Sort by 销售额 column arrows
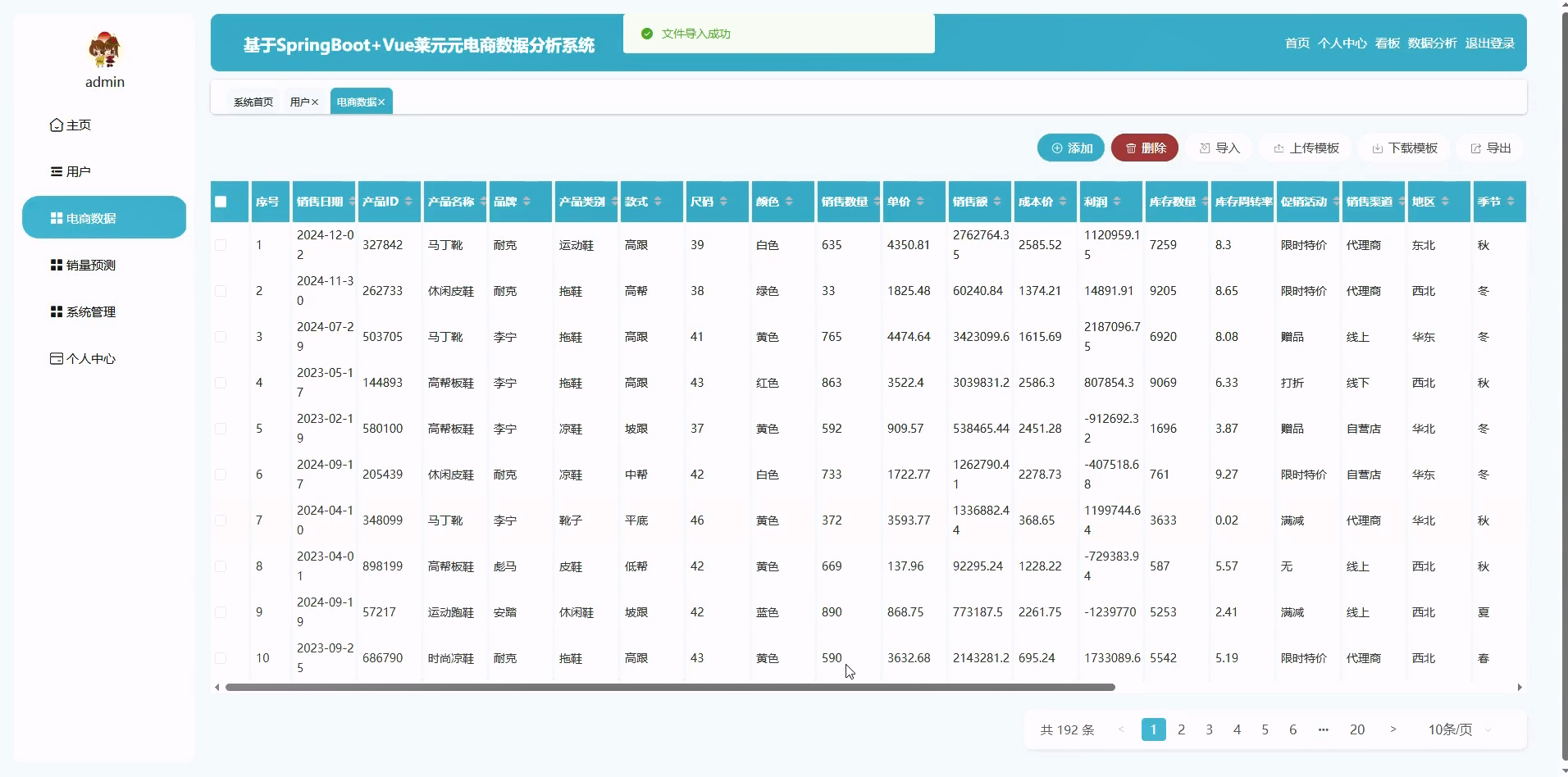Image resolution: width=1568 pixels, height=777 pixels. (997, 202)
